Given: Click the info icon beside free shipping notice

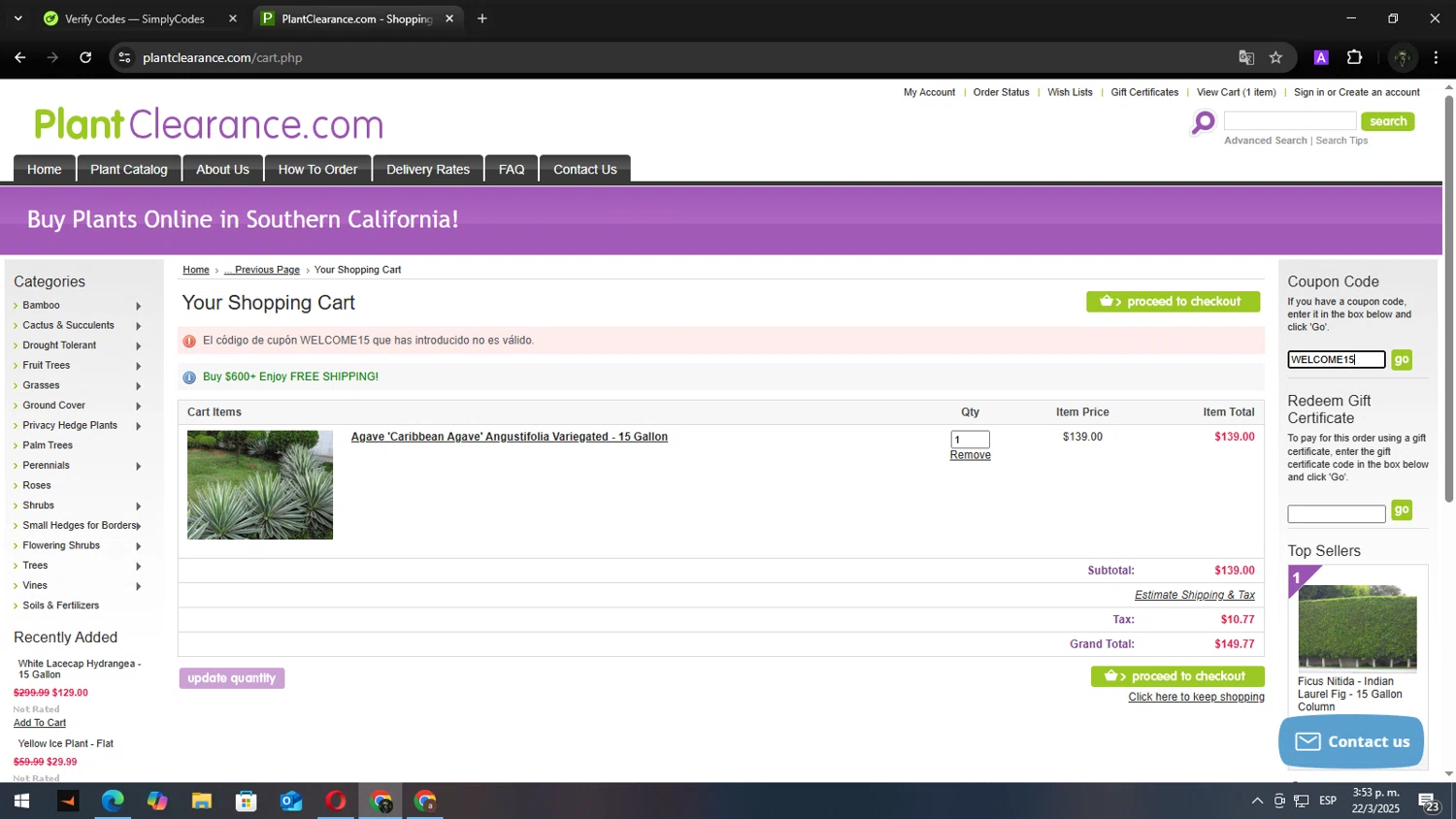Looking at the screenshot, I should 189,377.
